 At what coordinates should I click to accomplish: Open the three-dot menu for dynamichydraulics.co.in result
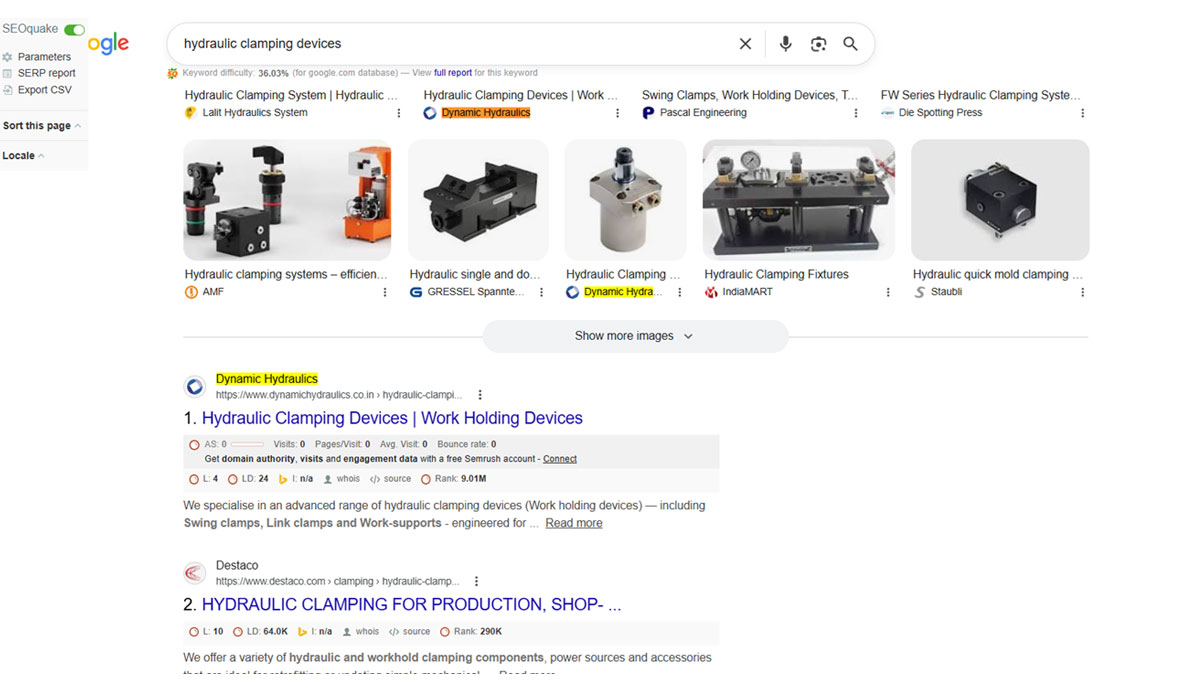(x=480, y=395)
